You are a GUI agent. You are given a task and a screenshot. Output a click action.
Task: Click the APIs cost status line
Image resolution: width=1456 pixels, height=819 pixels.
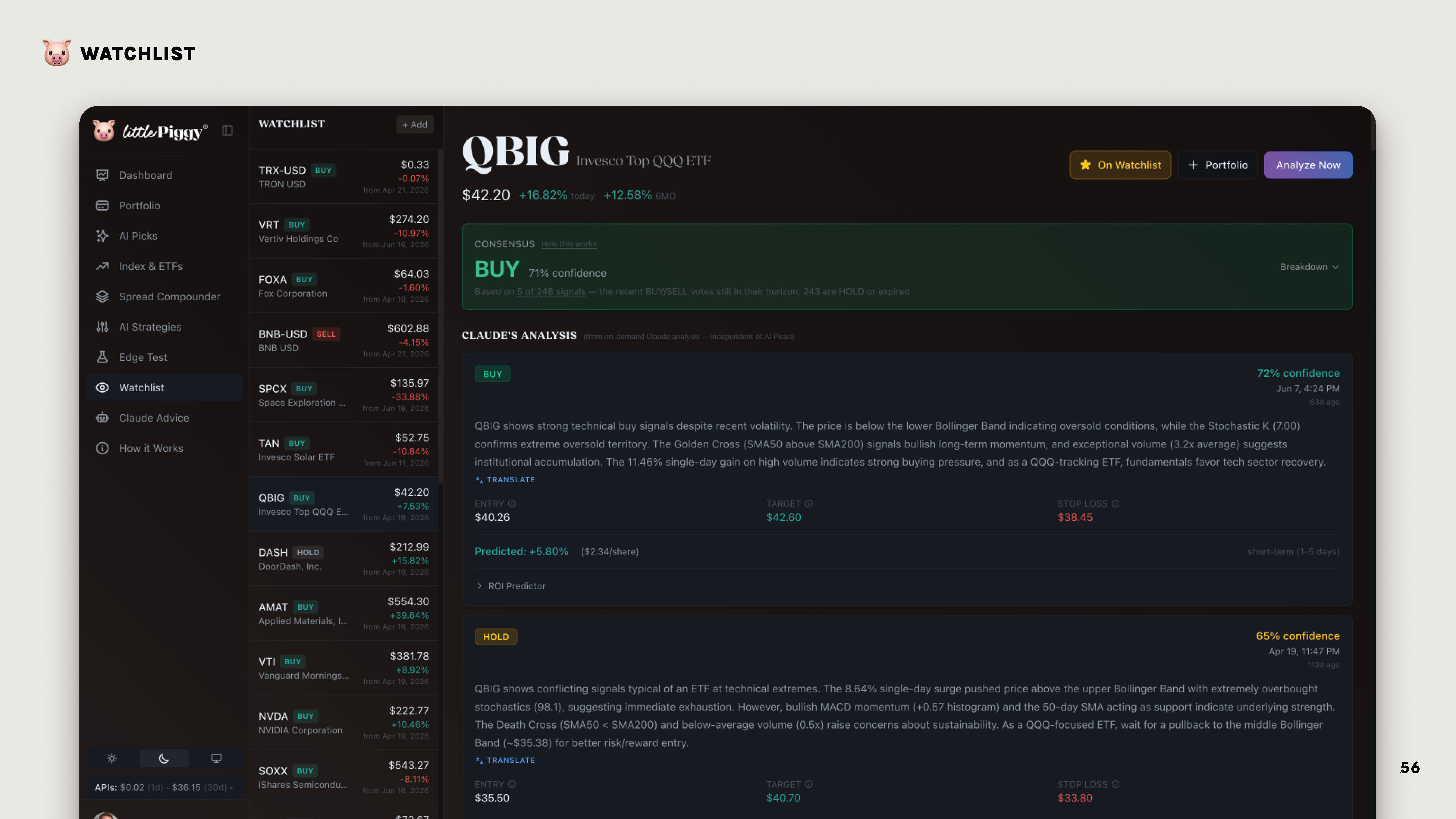164,787
